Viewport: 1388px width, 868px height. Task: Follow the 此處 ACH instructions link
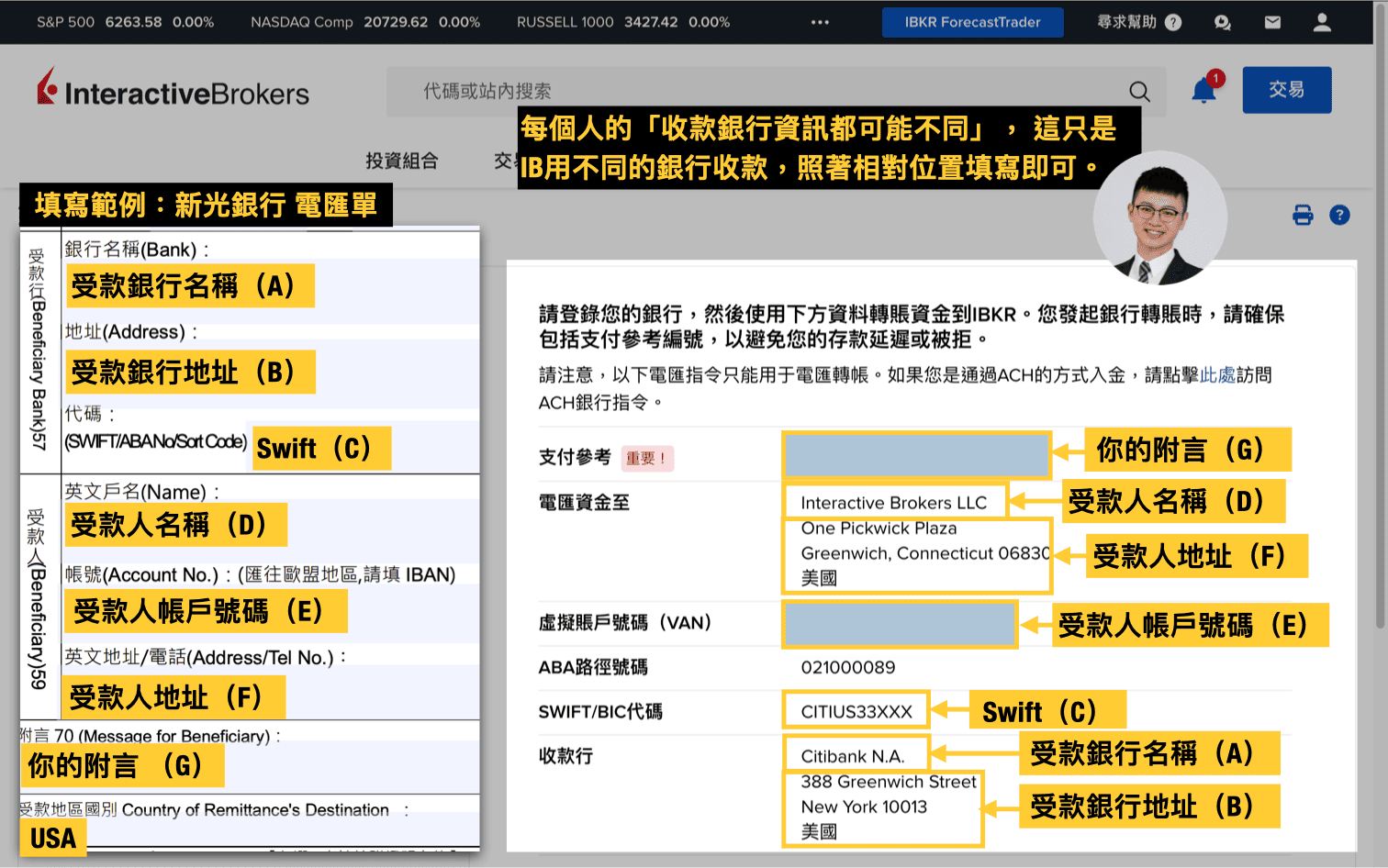1217,374
